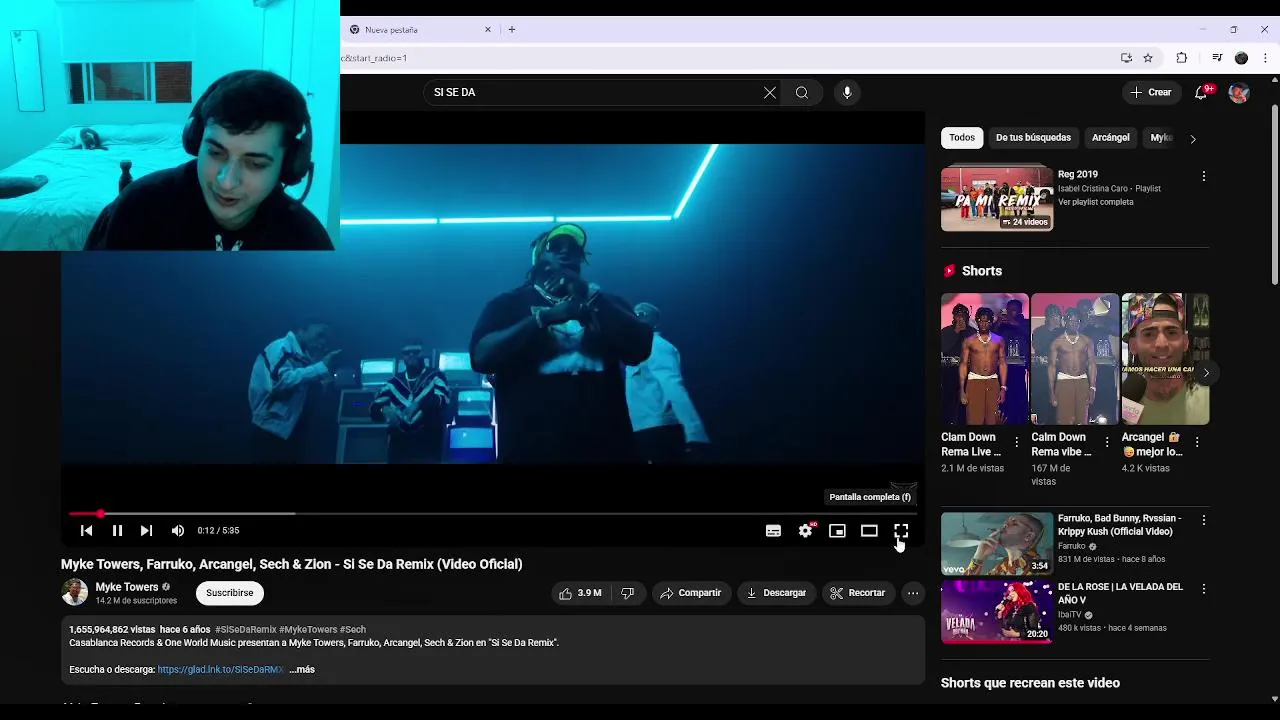Open options for Arcangel short

tap(1197, 442)
